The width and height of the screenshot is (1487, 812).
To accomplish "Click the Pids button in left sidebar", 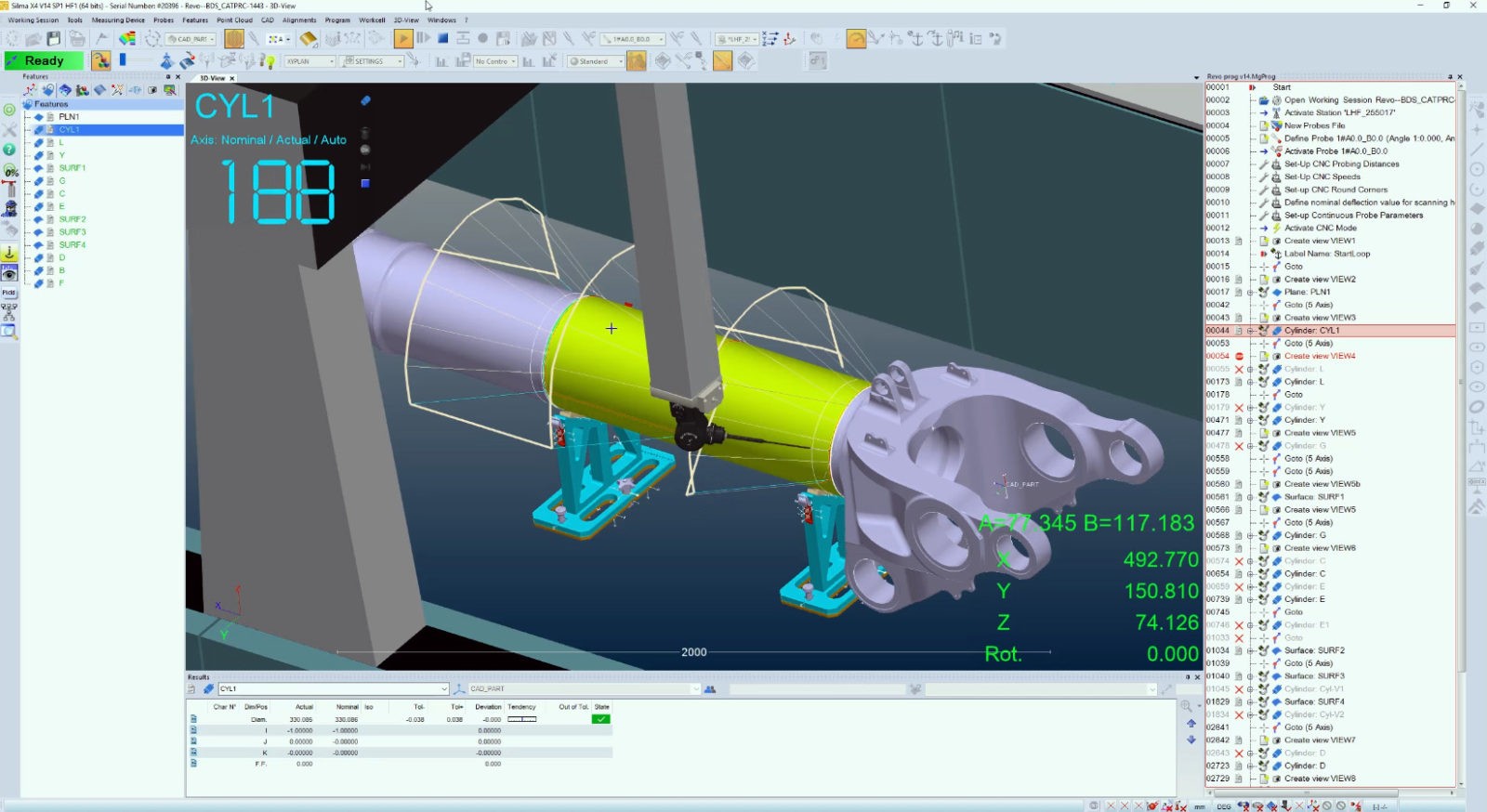I will [x=9, y=292].
